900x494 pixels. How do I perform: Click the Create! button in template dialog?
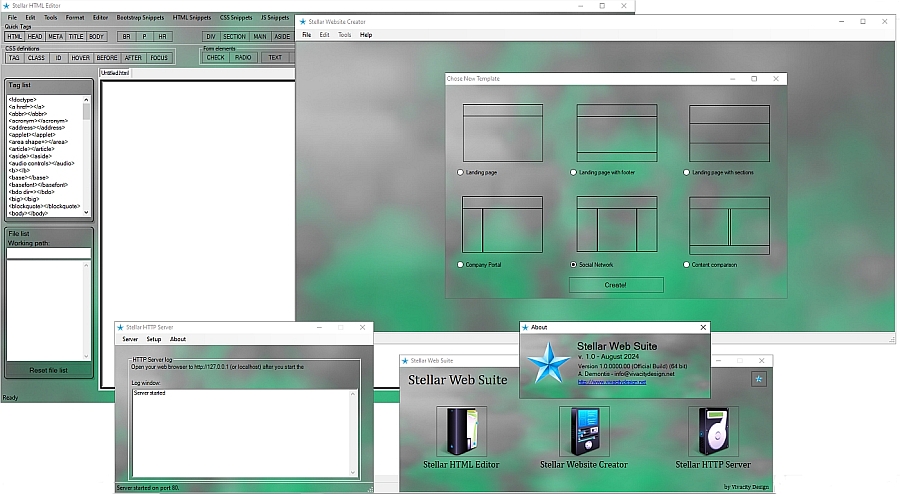tap(616, 285)
